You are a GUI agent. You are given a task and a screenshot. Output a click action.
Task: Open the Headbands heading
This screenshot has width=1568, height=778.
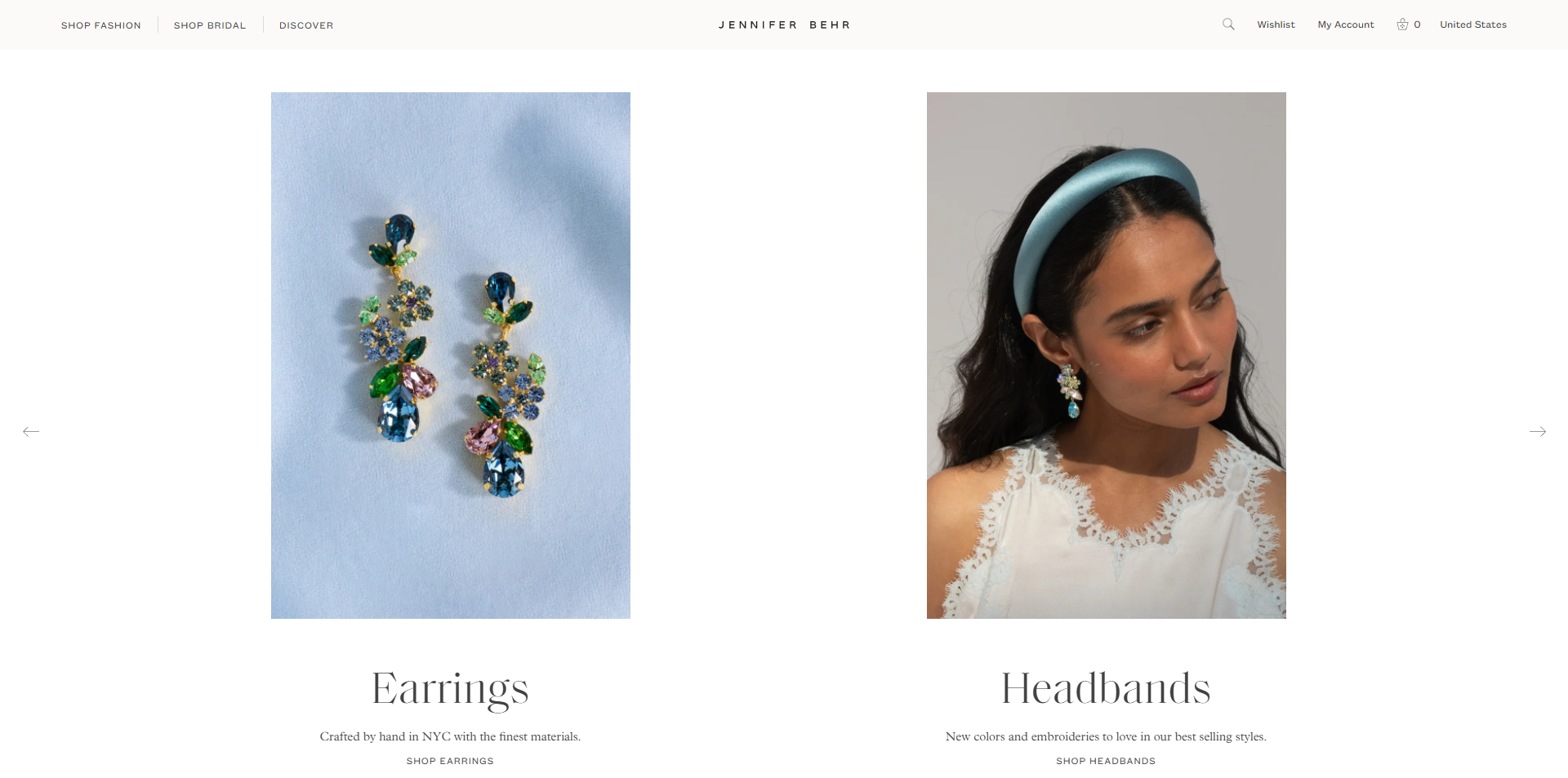[x=1106, y=688]
